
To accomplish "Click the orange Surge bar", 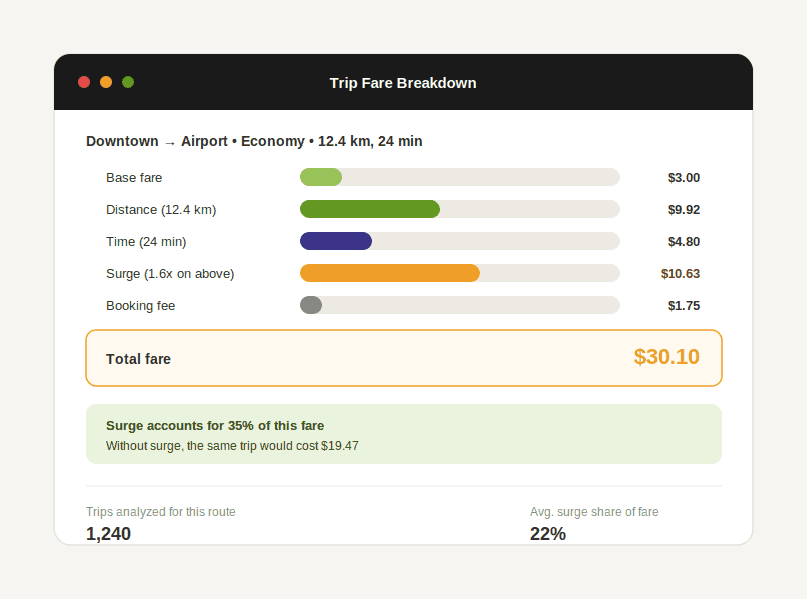I will click(x=390, y=273).
